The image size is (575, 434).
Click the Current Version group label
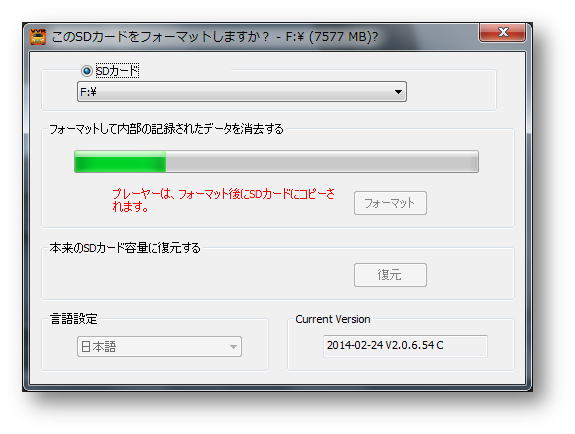[333, 319]
